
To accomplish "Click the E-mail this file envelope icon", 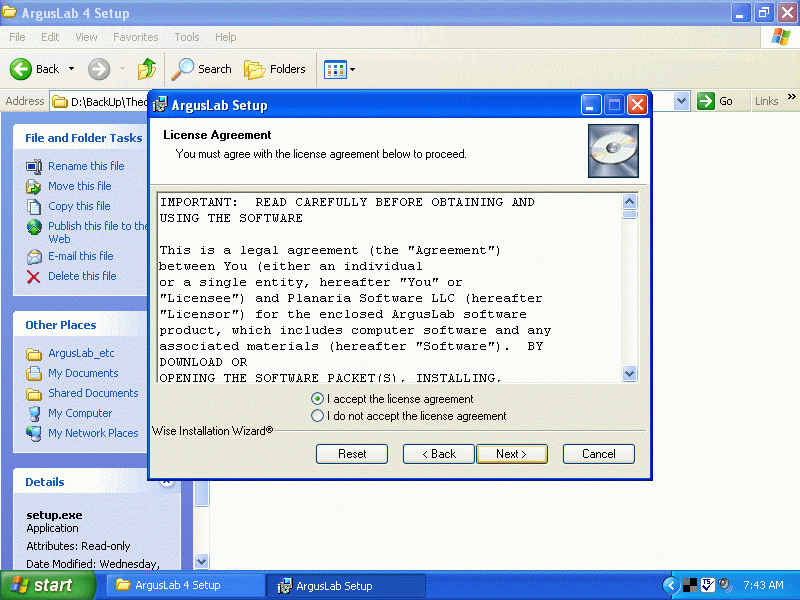I will [34, 257].
